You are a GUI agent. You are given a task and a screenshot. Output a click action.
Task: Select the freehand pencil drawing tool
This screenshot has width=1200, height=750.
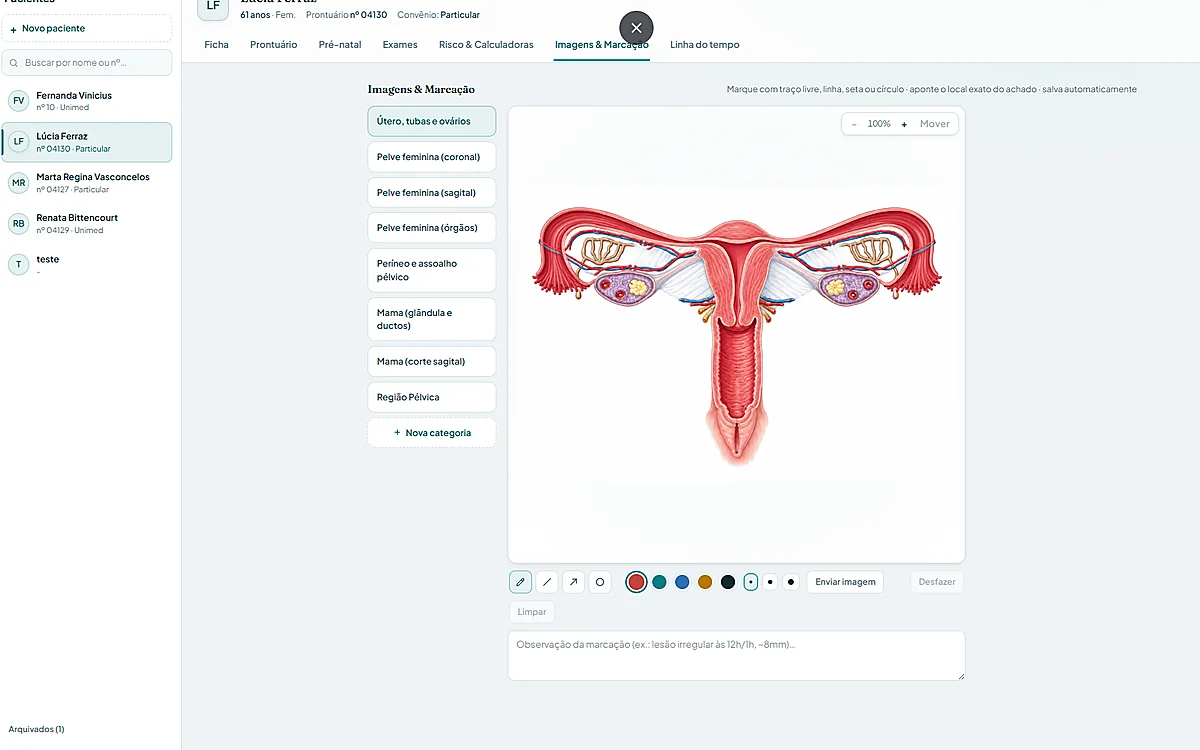click(x=520, y=582)
